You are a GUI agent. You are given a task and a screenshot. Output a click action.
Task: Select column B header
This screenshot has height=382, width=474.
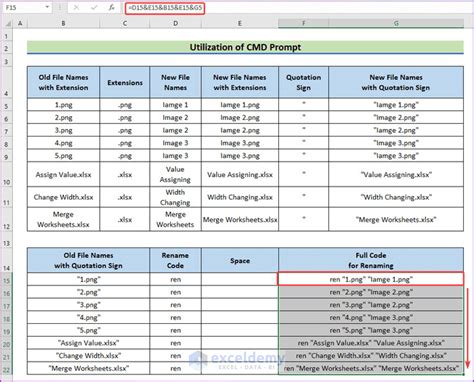(63, 23)
